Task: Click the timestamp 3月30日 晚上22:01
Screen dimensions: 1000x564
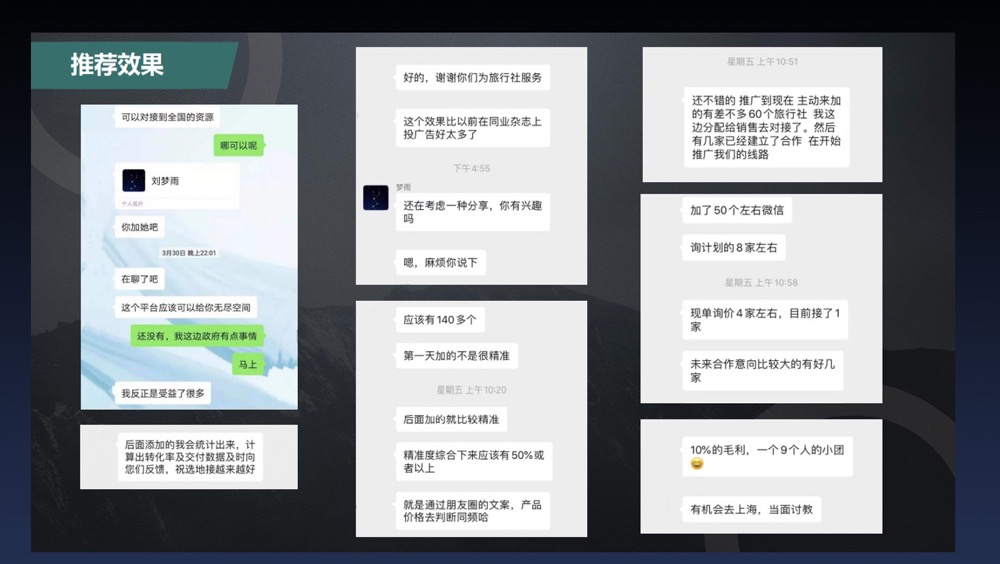Action: coord(189,253)
